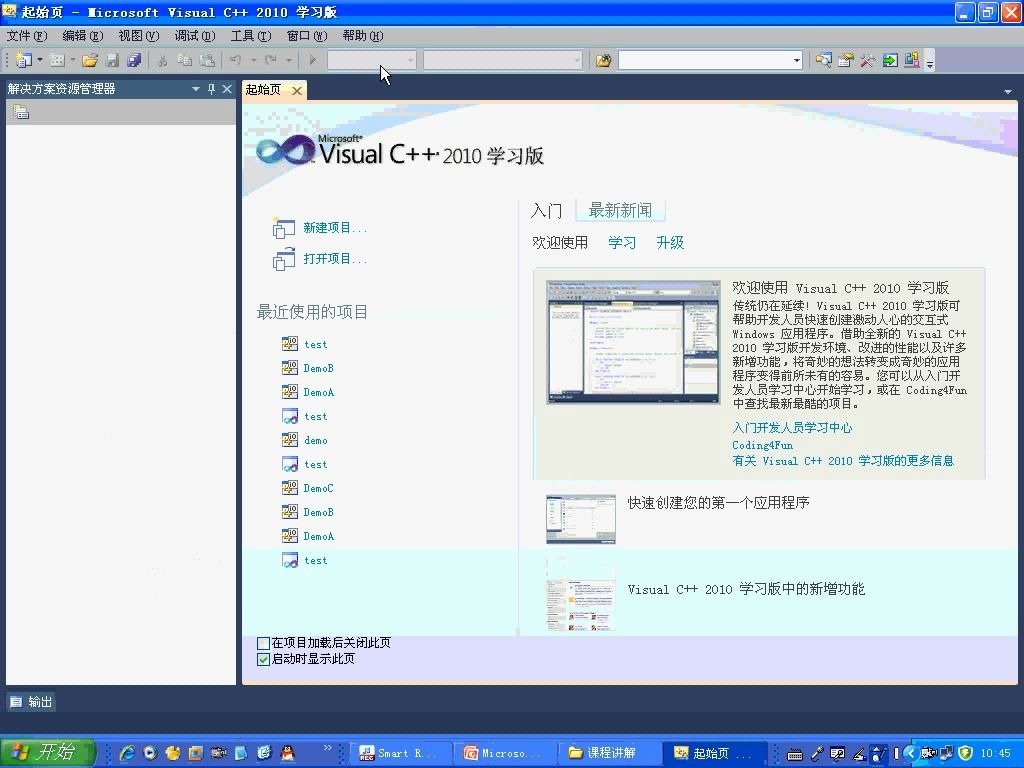This screenshot has width=1024, height=768.
Task: Click the Start Page toolbar icon
Action: (x=890, y=60)
